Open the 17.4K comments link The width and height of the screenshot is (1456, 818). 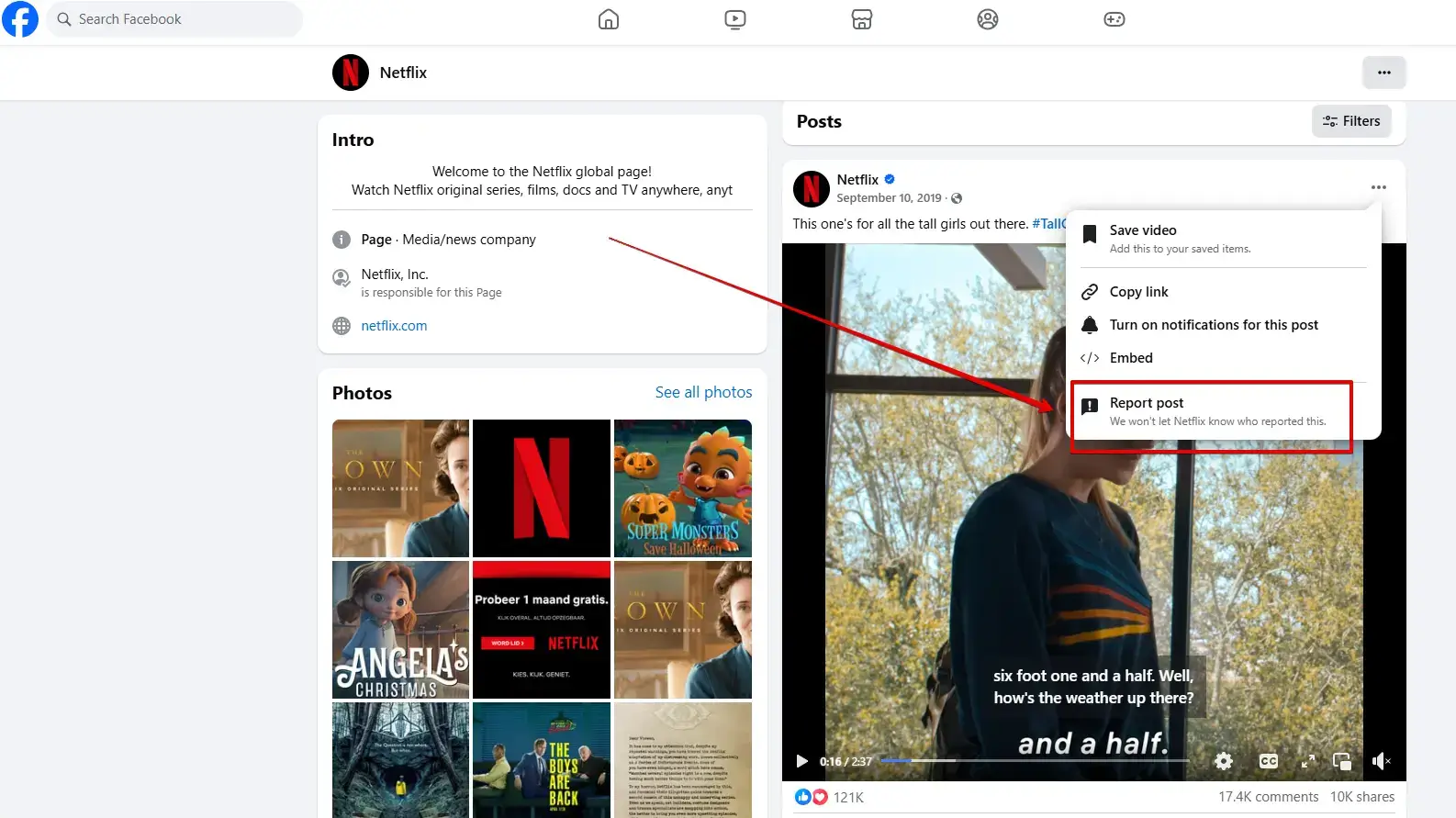pos(1269,797)
